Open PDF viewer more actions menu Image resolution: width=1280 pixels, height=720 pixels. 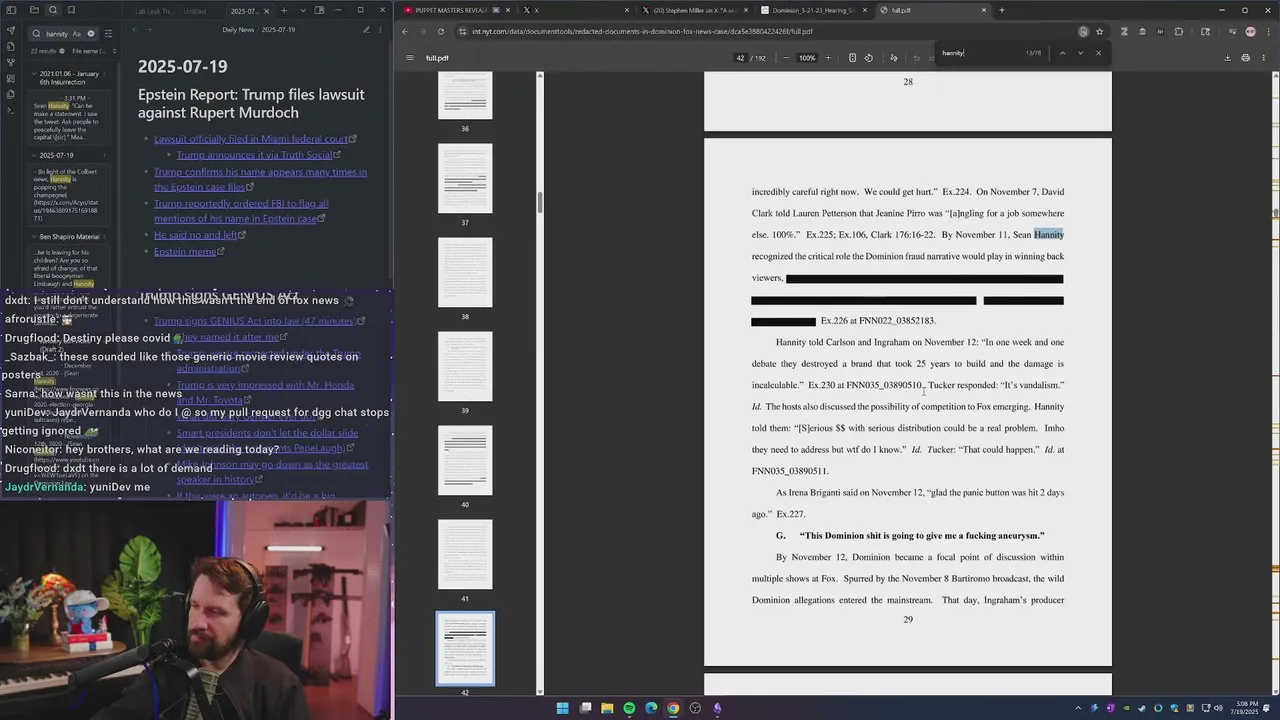(x=1263, y=58)
